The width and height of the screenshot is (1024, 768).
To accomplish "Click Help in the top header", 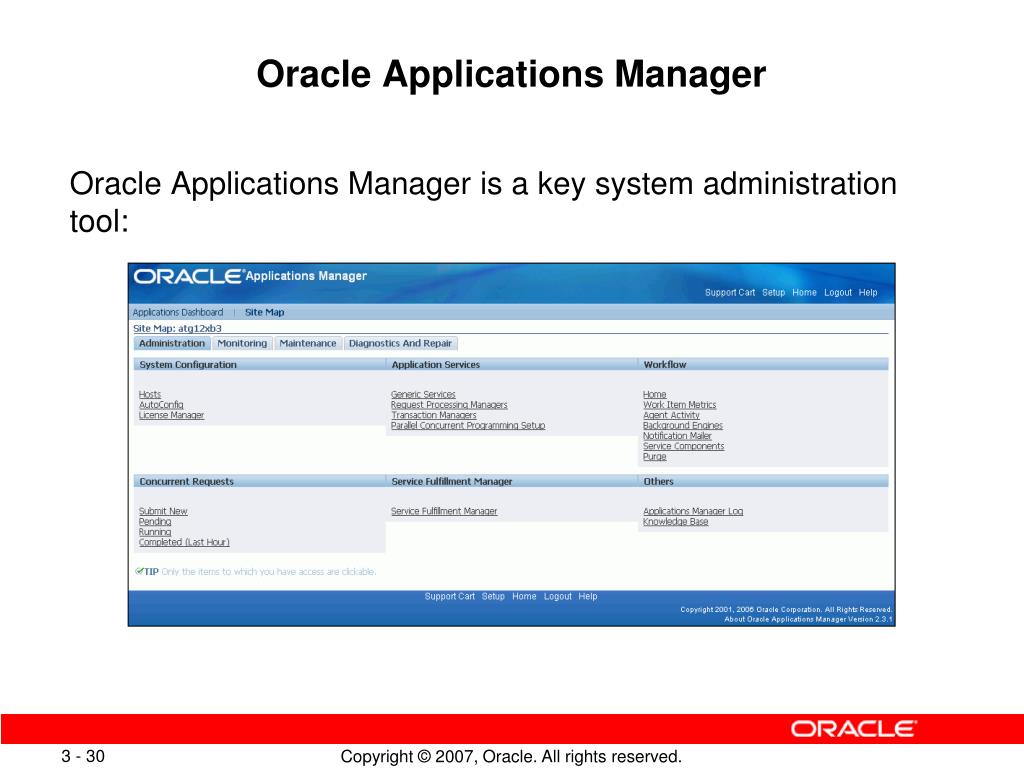I will click(x=868, y=293).
